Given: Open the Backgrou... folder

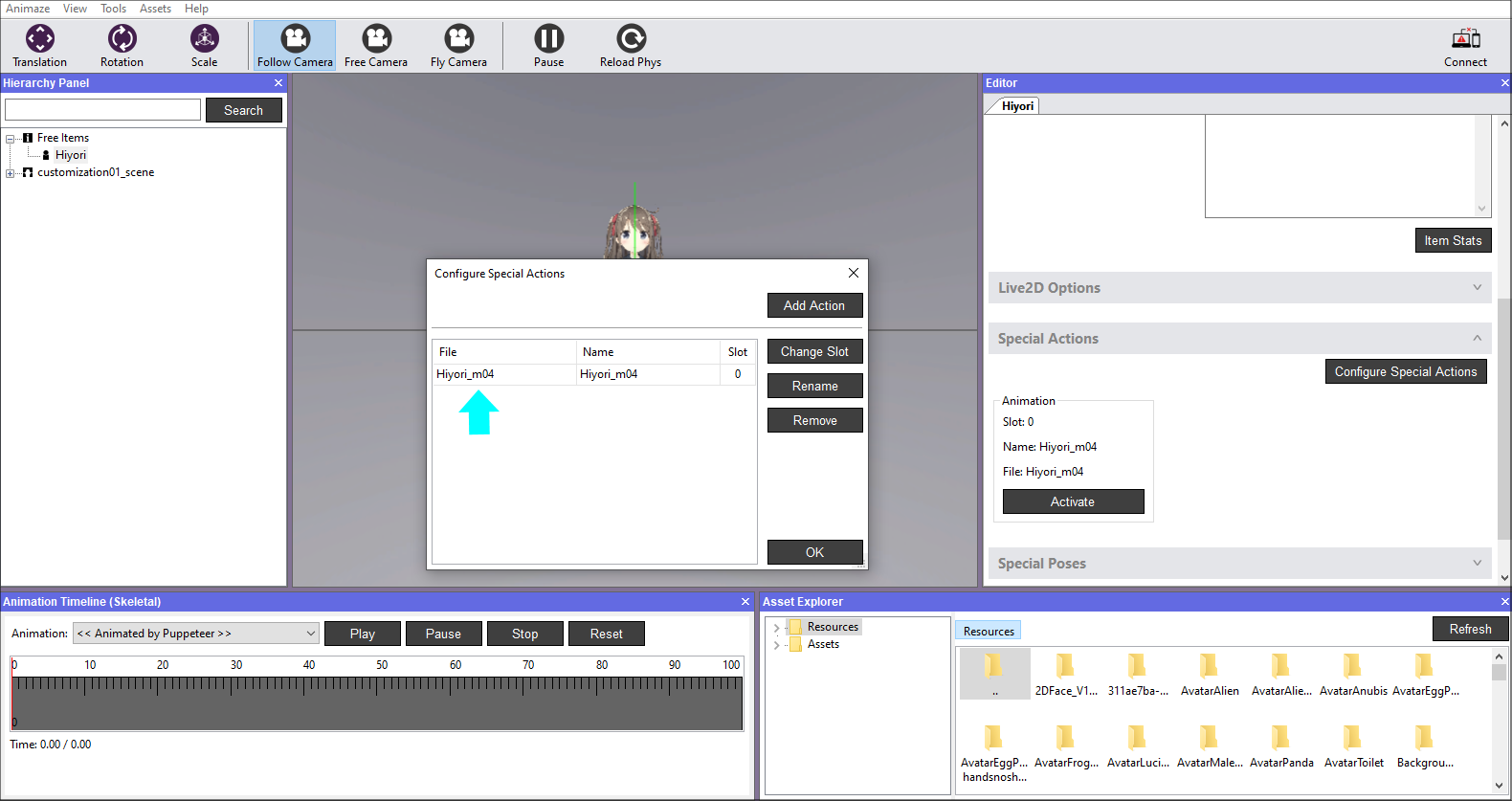Looking at the screenshot, I should click(x=1425, y=745).
